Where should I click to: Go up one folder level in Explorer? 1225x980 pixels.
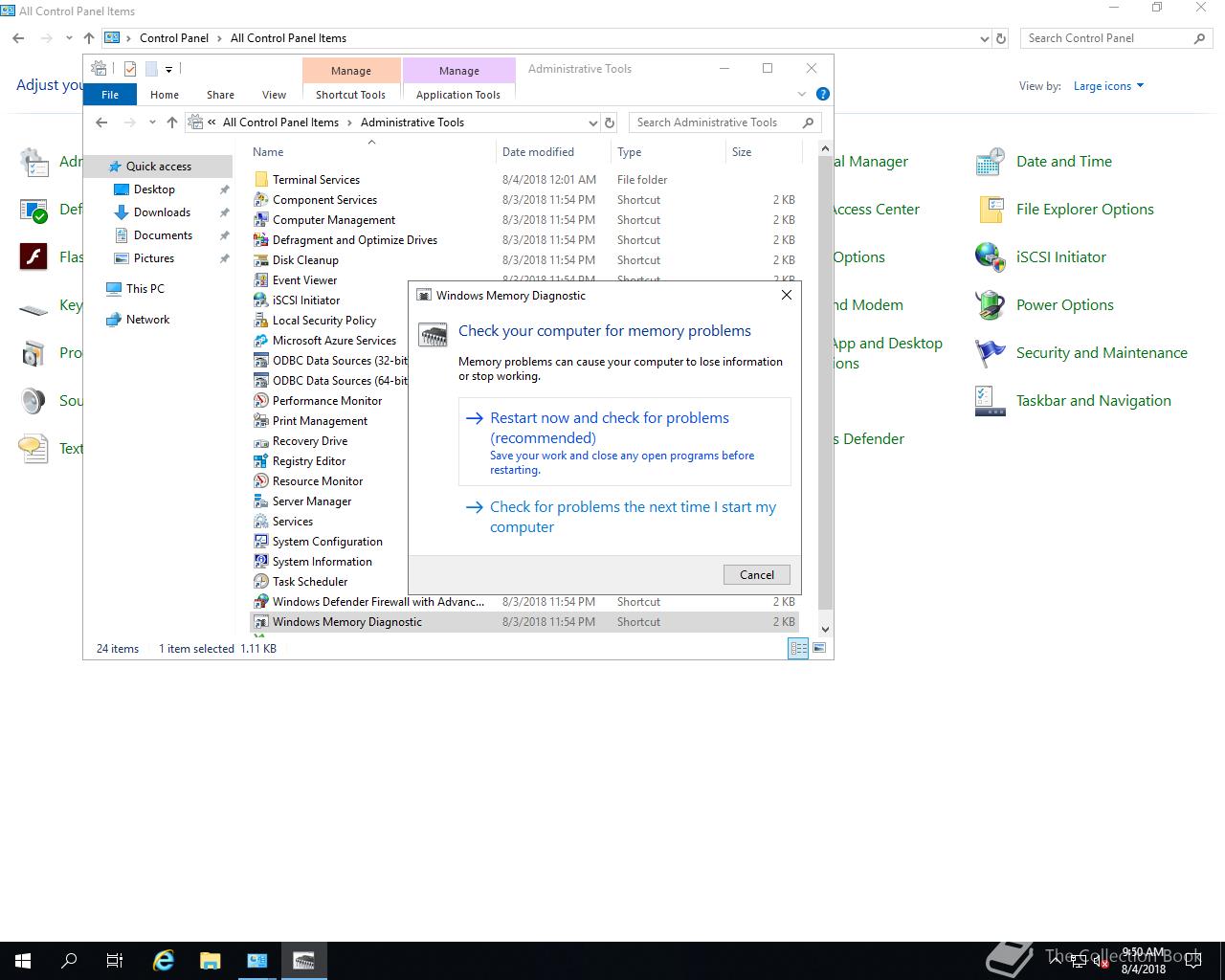click(x=172, y=122)
